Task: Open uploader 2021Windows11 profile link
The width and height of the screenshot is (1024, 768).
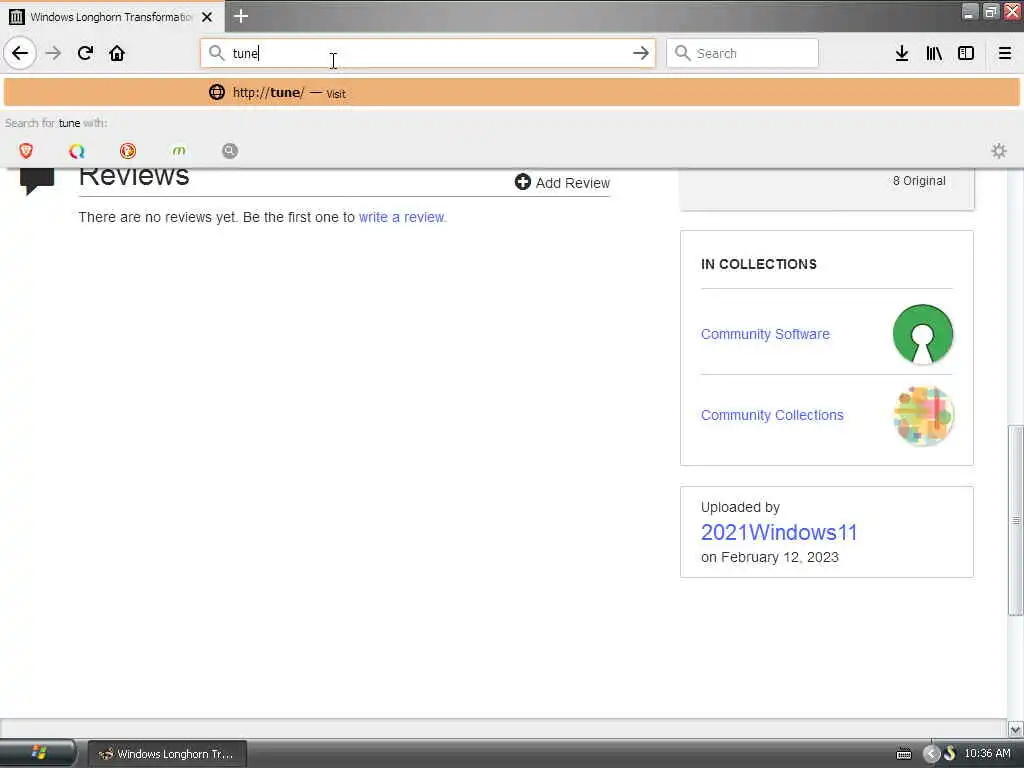Action: [778, 532]
